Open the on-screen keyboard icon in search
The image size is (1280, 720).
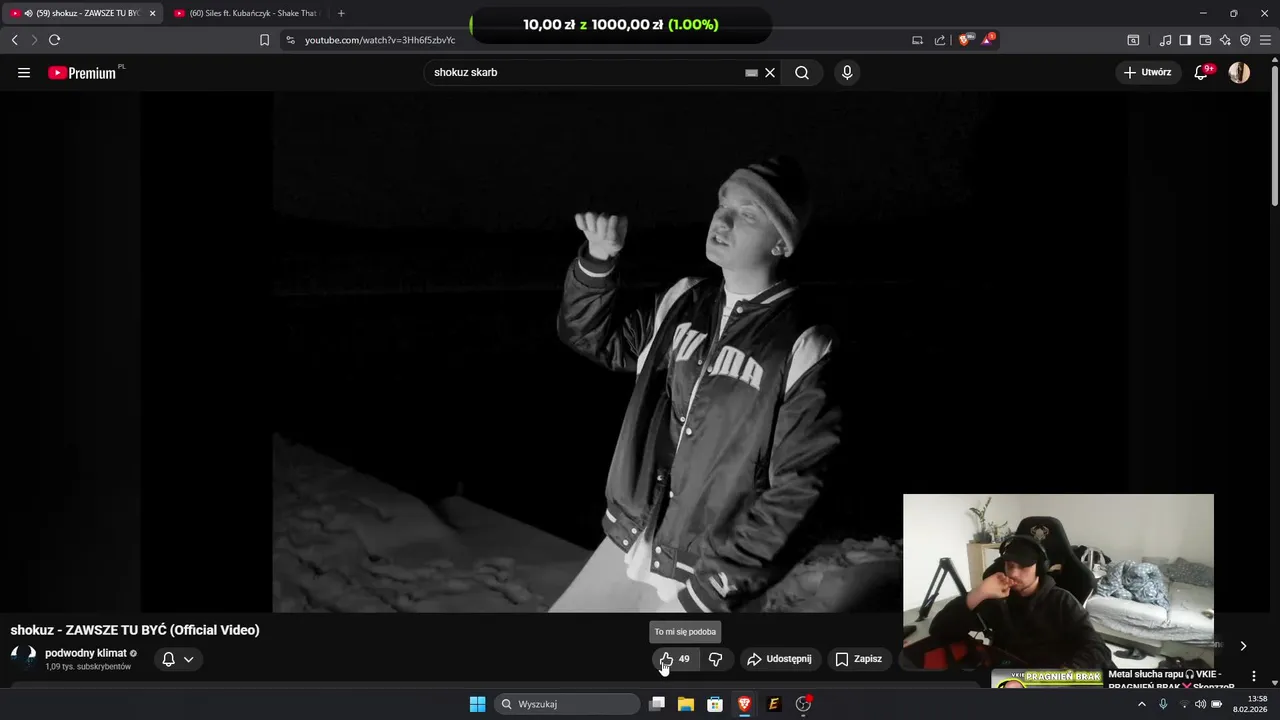point(751,73)
